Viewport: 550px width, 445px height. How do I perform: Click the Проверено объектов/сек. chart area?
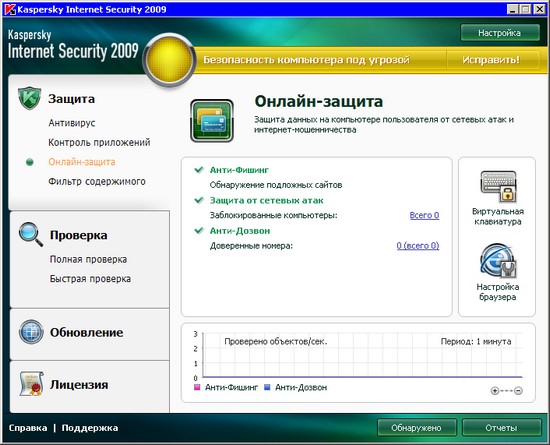pyautogui.click(x=275, y=342)
